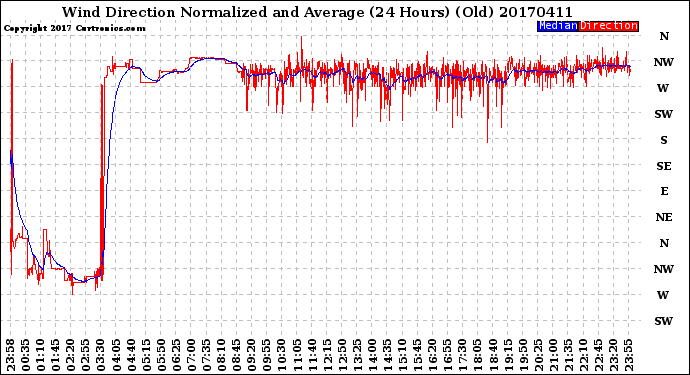Viewport: 690px width, 375px height.
Task: Click the 23:20 time axis label
Action: pos(612,355)
